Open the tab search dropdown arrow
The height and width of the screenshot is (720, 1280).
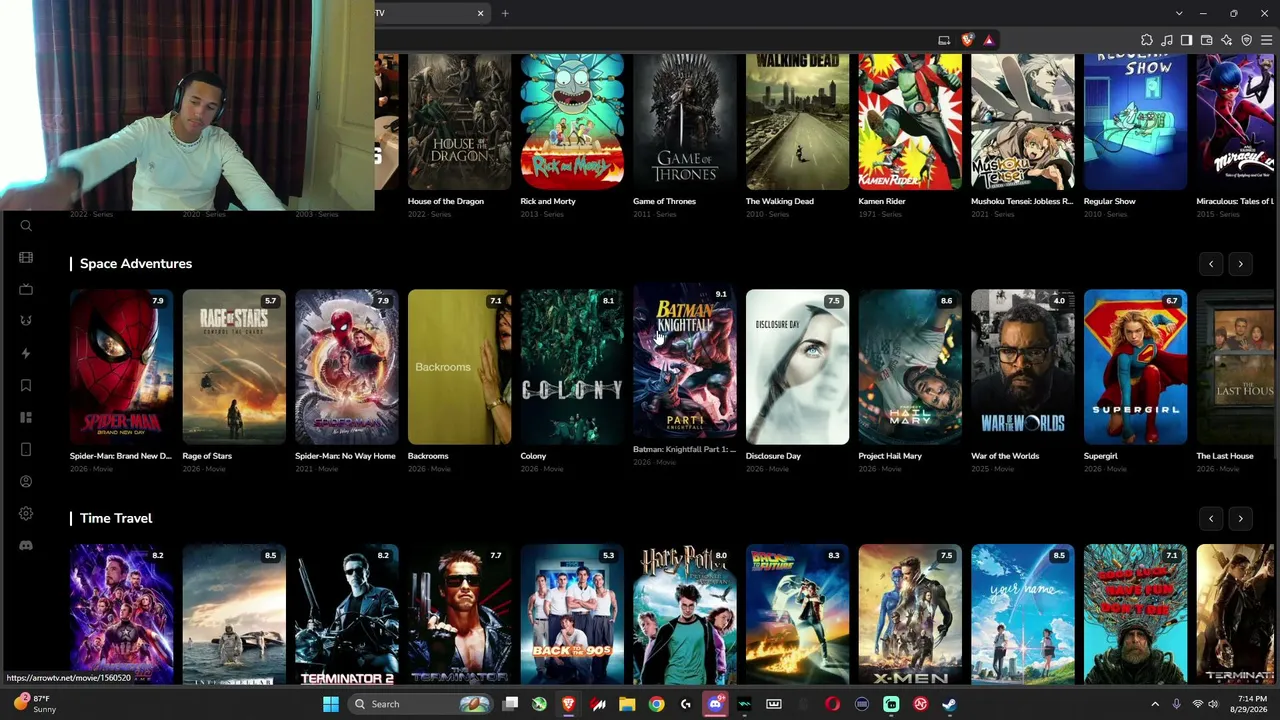click(1179, 13)
